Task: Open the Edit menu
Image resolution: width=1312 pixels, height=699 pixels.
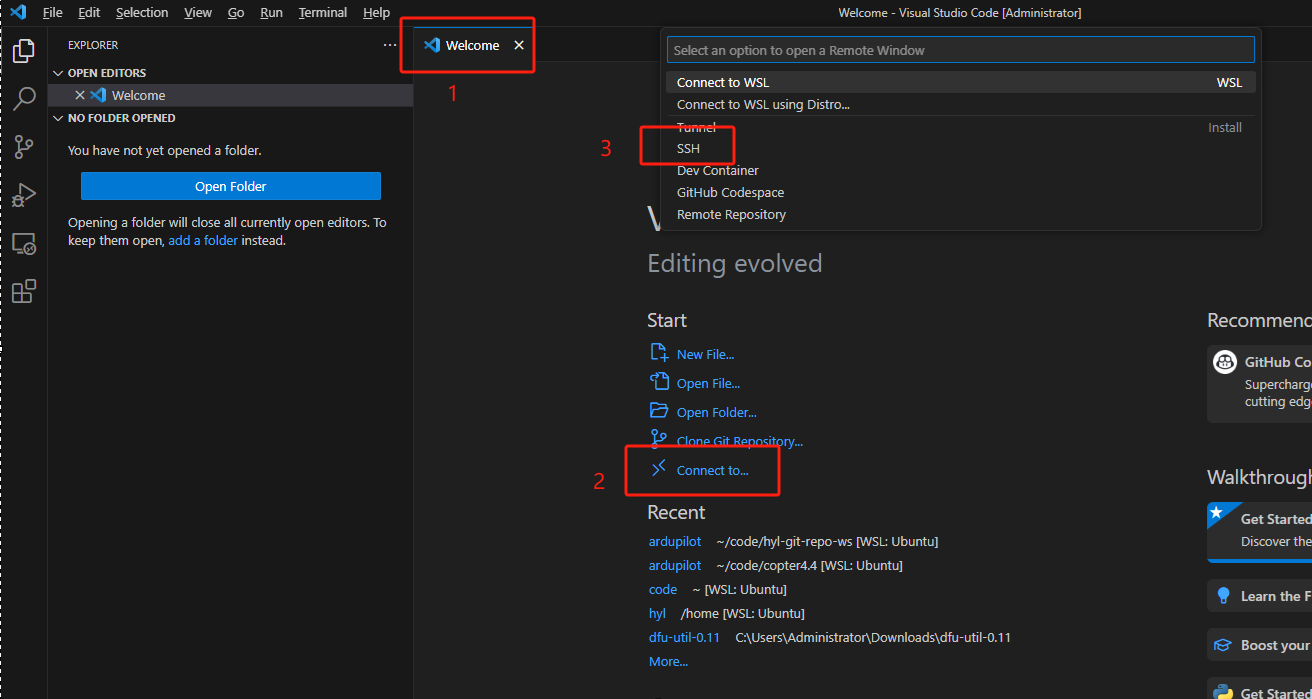Action: click(x=89, y=12)
